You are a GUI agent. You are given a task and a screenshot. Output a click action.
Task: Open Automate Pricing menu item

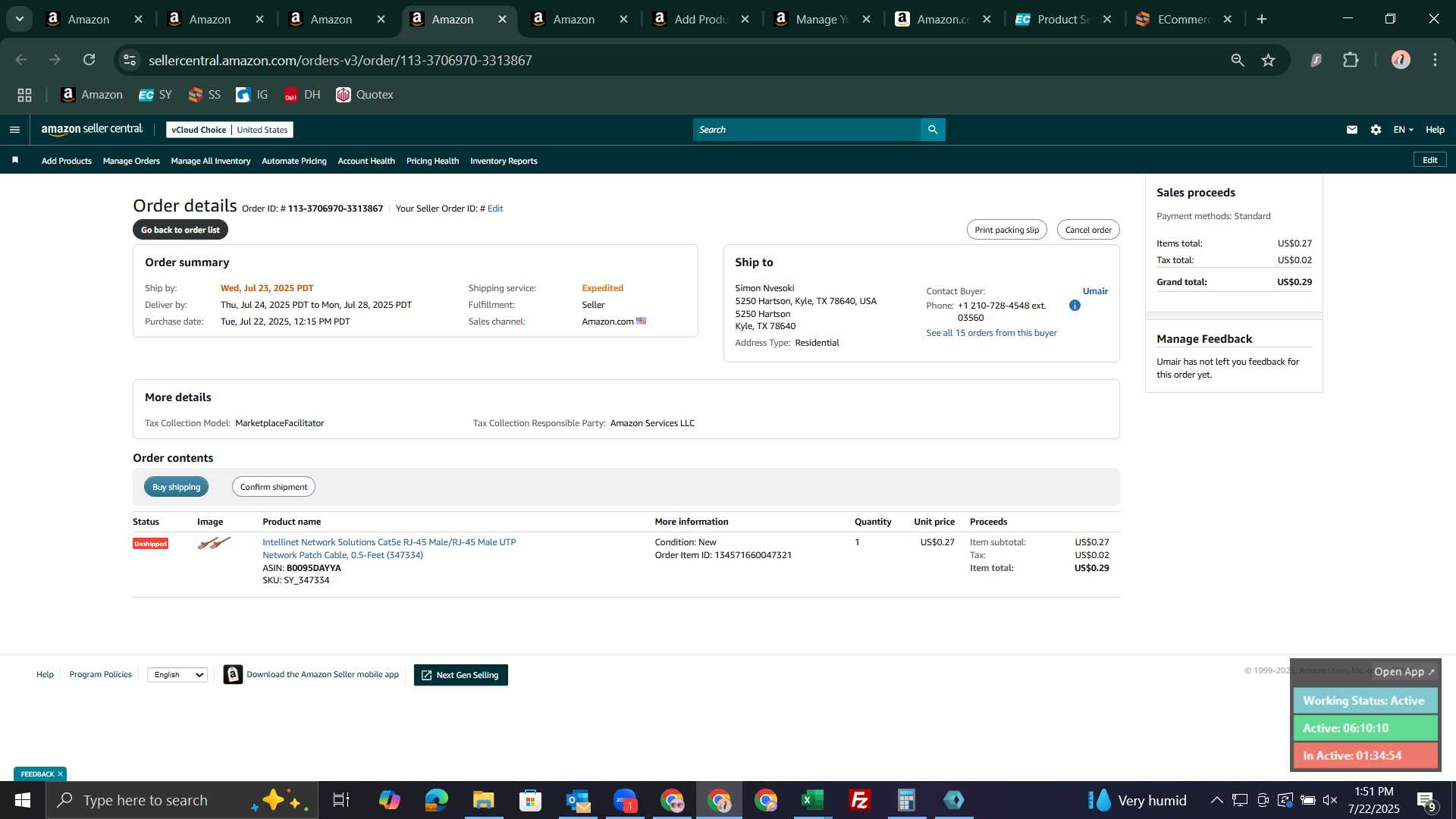(294, 161)
